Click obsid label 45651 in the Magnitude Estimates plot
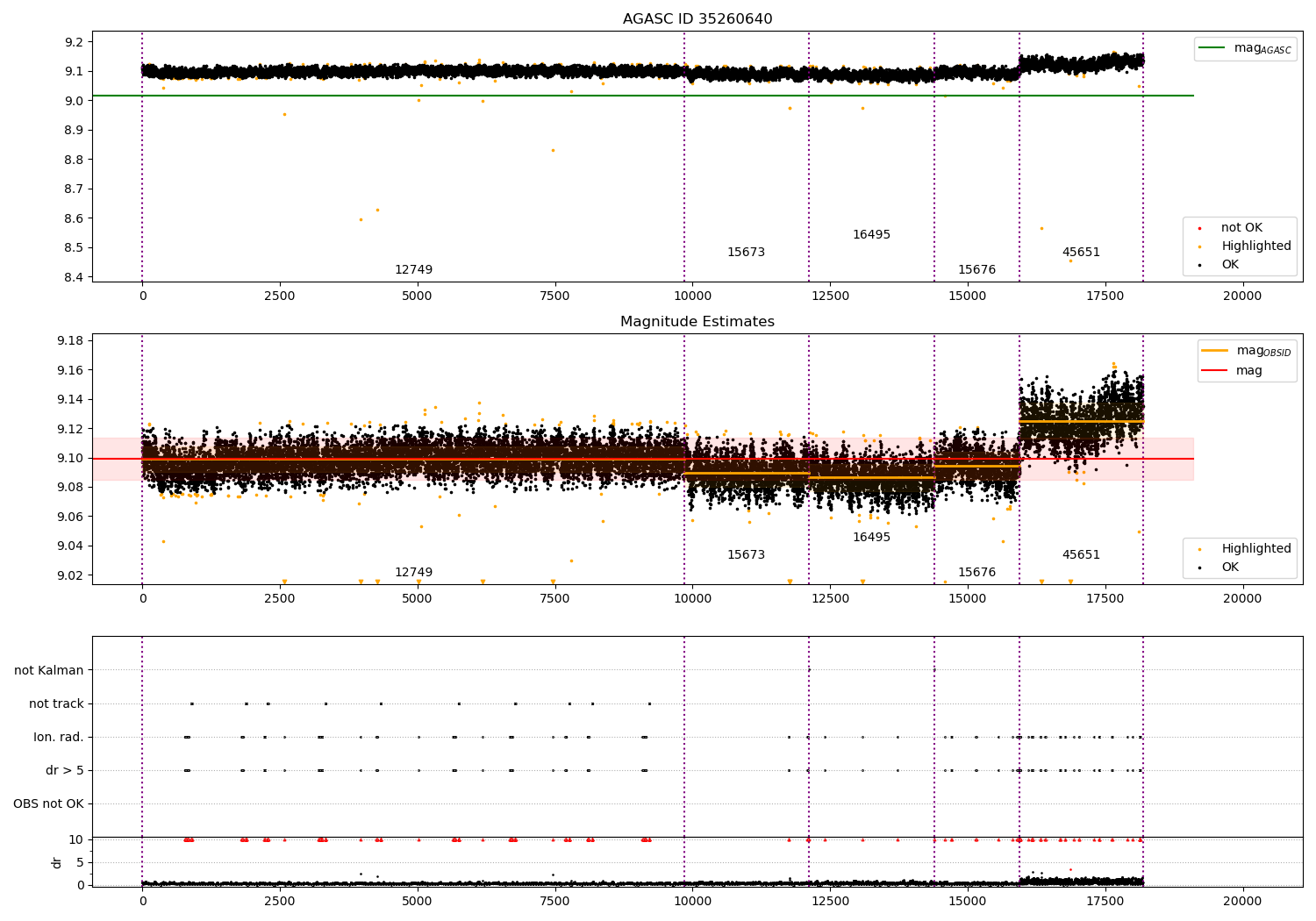 coord(1081,554)
